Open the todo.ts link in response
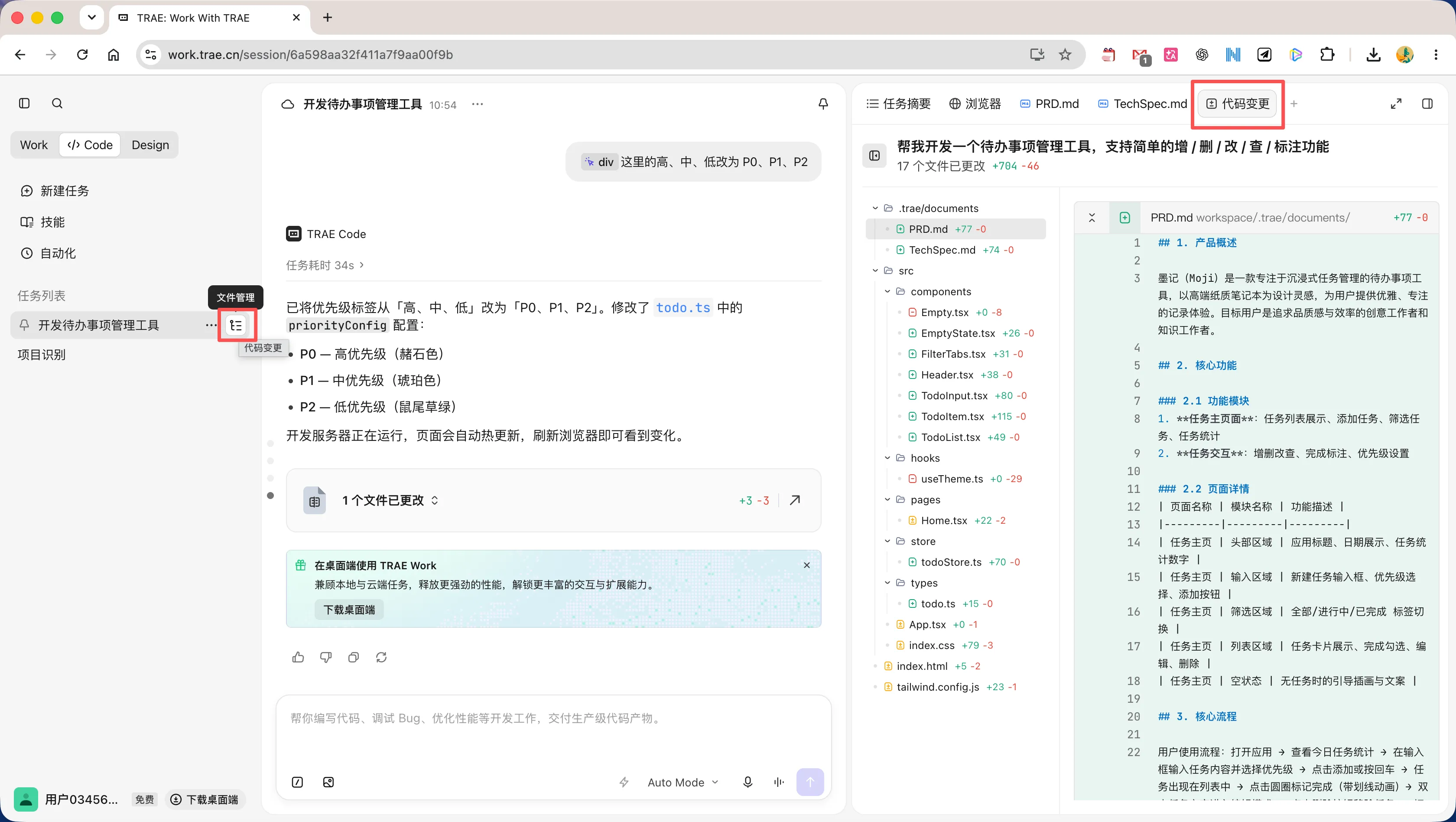This screenshot has height=822, width=1456. pyautogui.click(x=683, y=307)
